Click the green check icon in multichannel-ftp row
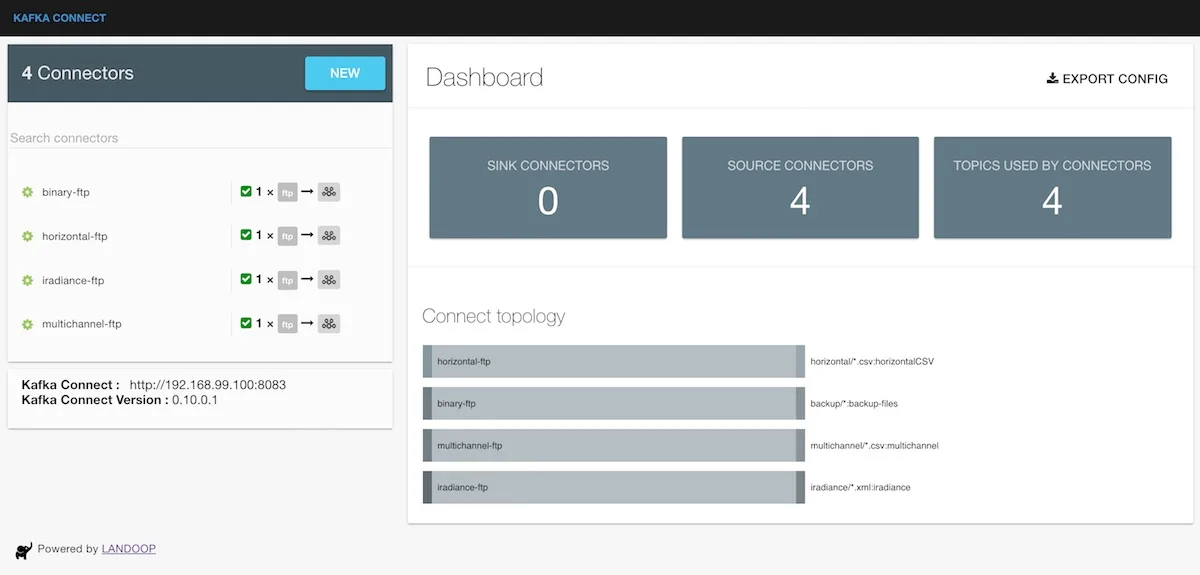 click(x=246, y=323)
